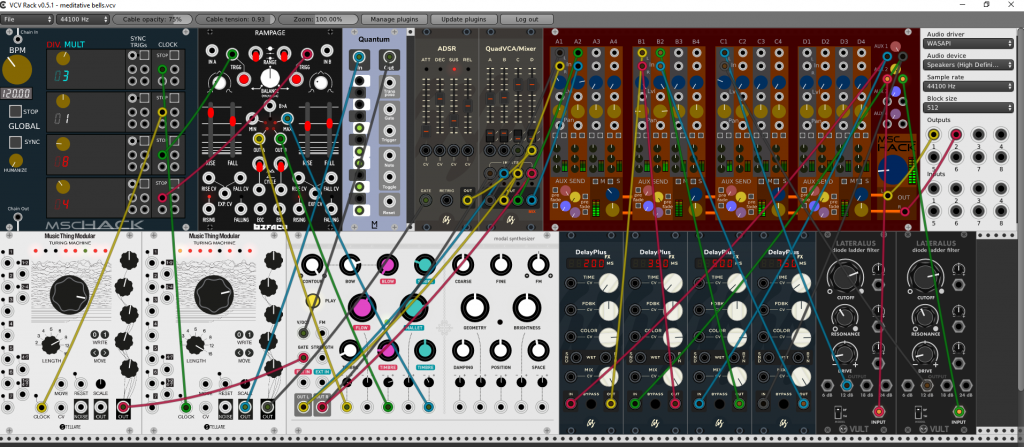Click the yellow PLAY button on modal synthesizer
This screenshot has width=1024, height=447.
(313, 301)
